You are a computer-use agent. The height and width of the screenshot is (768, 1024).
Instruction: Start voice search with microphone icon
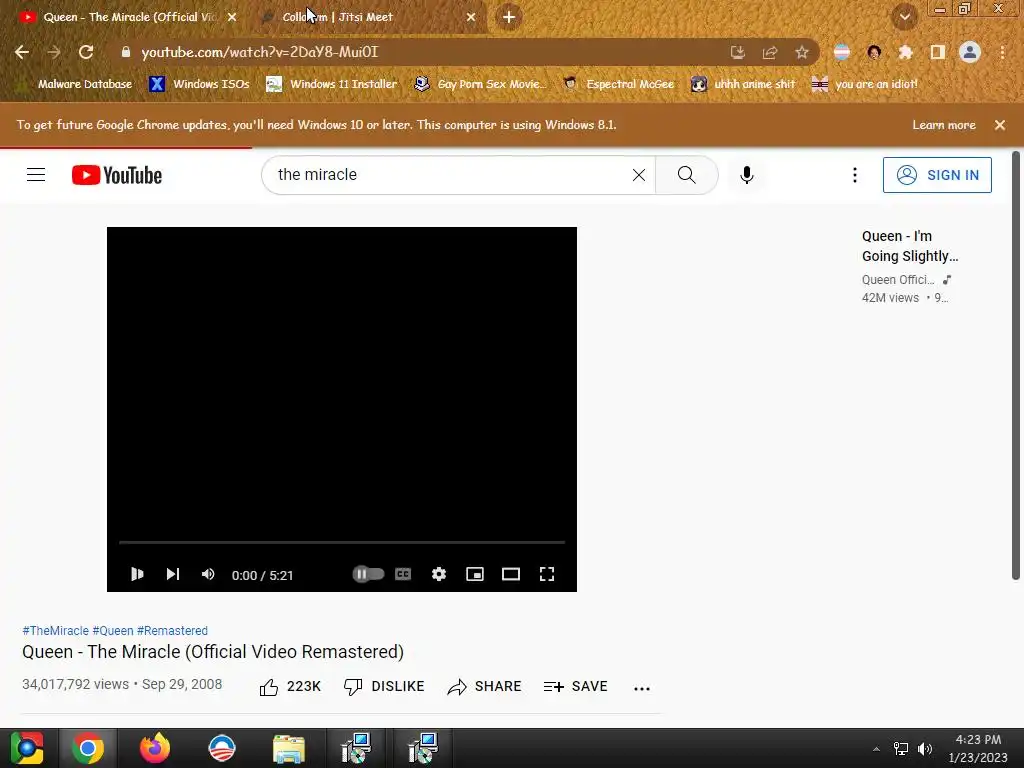(x=746, y=175)
